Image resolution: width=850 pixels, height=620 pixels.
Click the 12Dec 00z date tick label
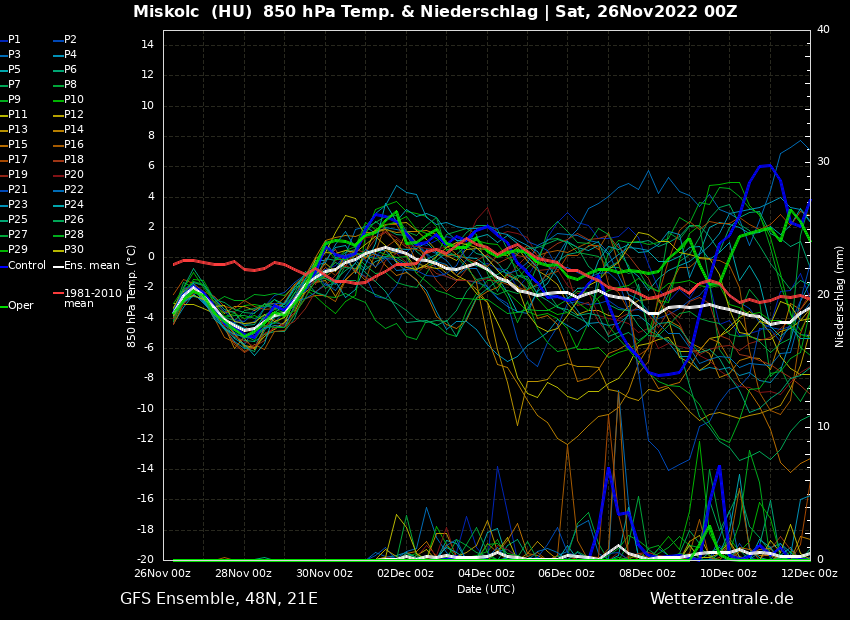(808, 574)
